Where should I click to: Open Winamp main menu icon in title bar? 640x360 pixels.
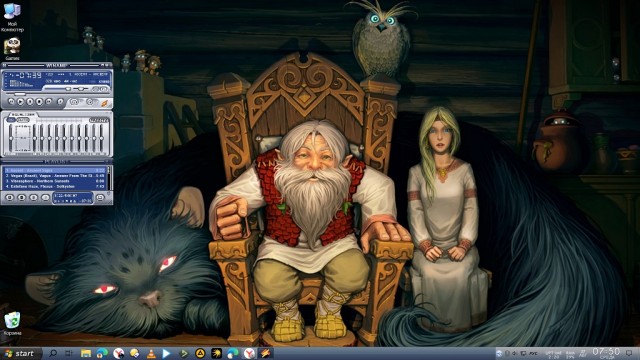[x=4, y=65]
